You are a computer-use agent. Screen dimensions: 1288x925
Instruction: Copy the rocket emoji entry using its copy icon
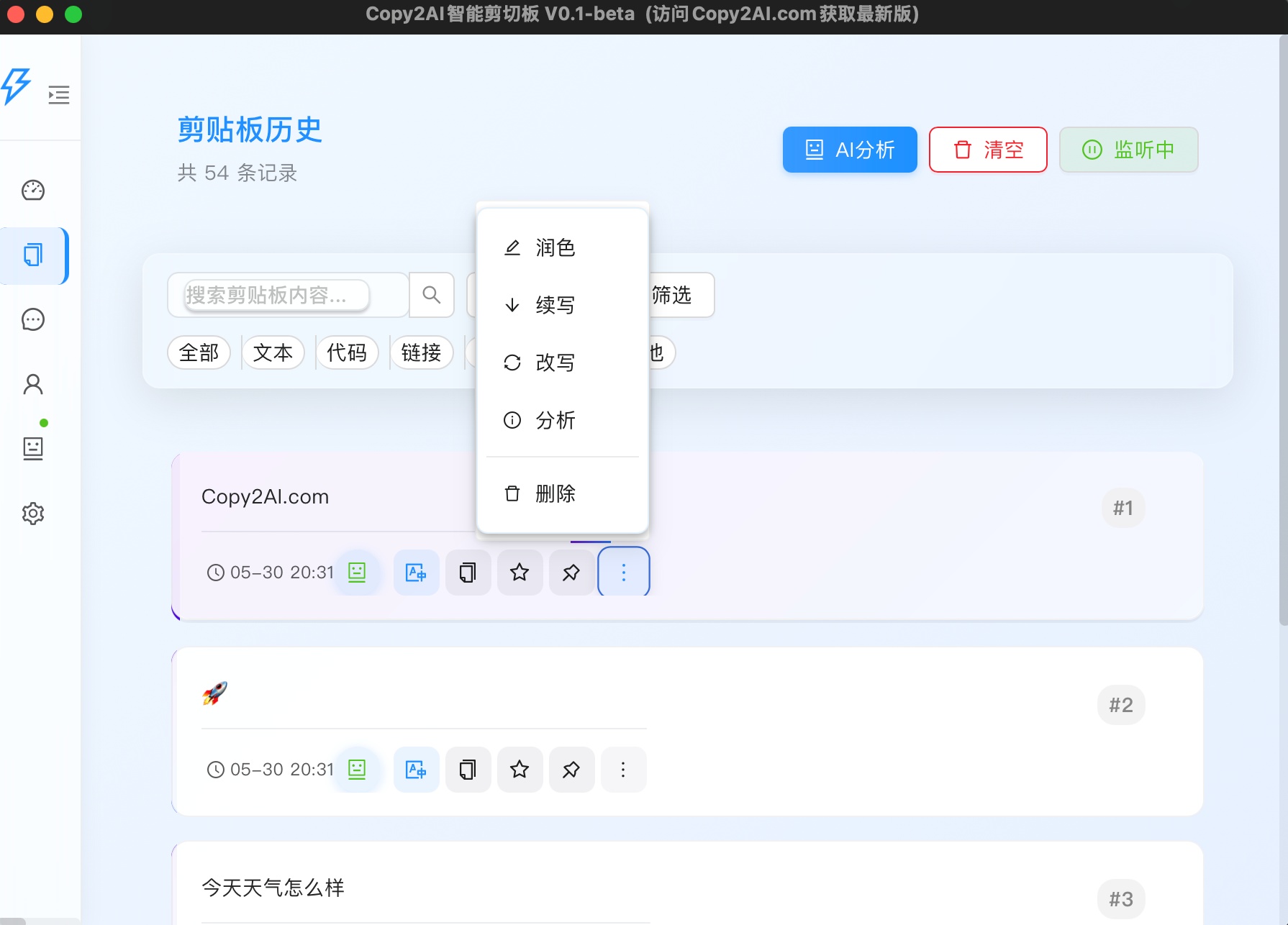click(468, 769)
